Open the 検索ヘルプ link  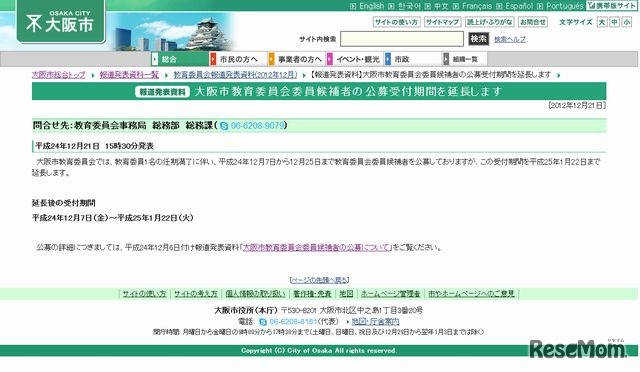[x=510, y=39]
